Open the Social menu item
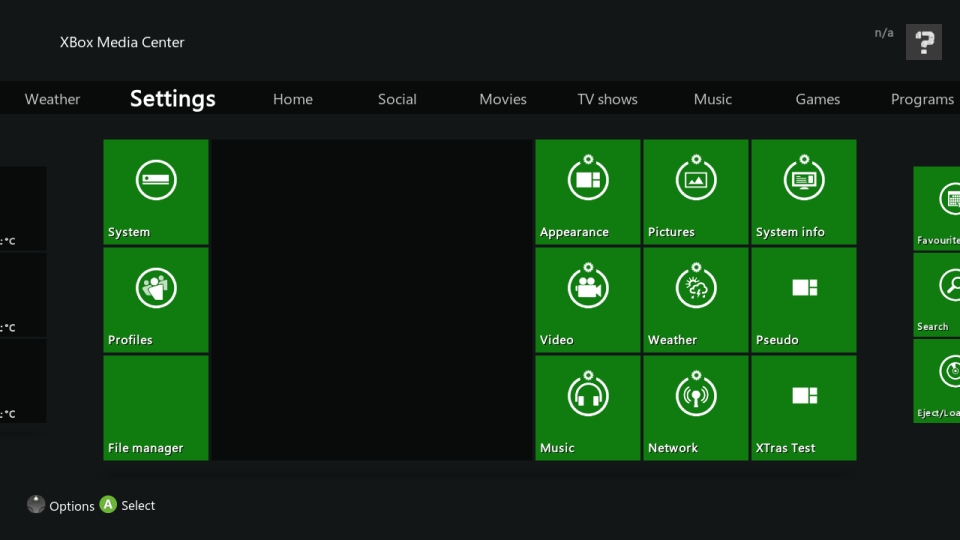960x540 pixels. [x=397, y=99]
